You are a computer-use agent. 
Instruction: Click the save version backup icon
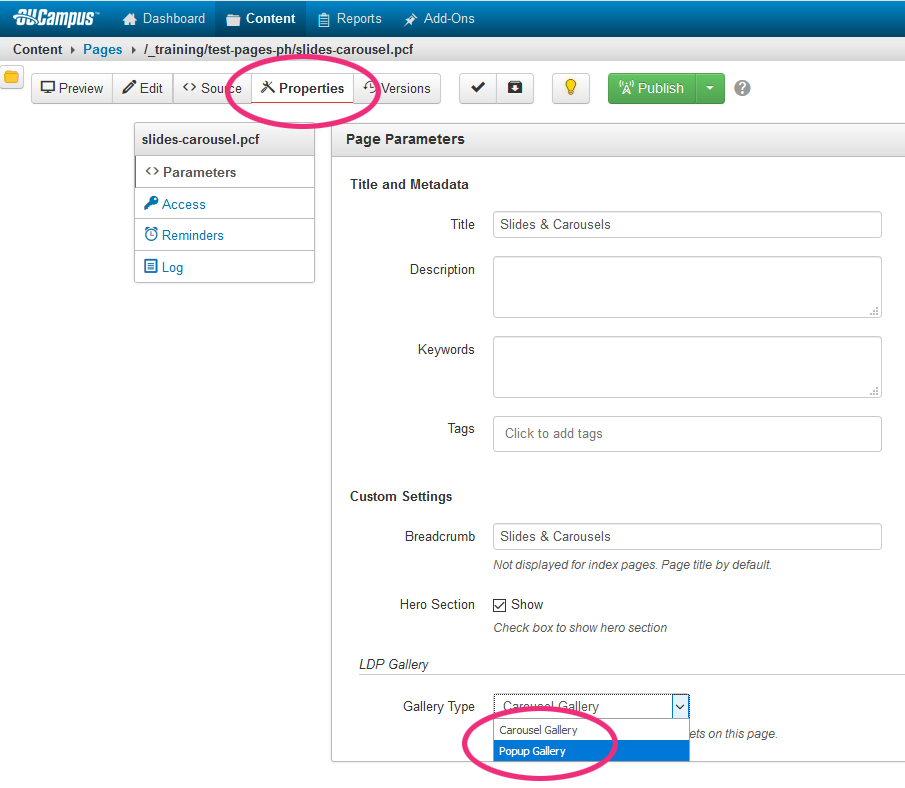[515, 88]
